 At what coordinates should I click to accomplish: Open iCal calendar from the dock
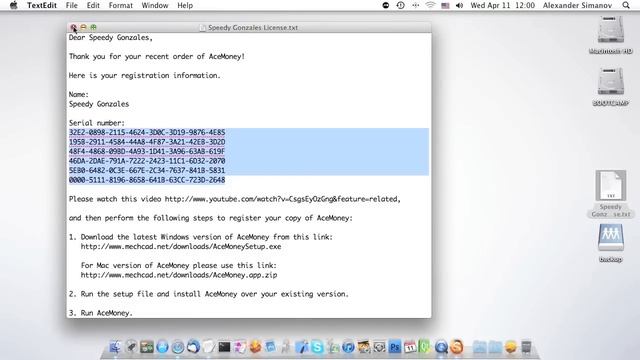coord(410,347)
